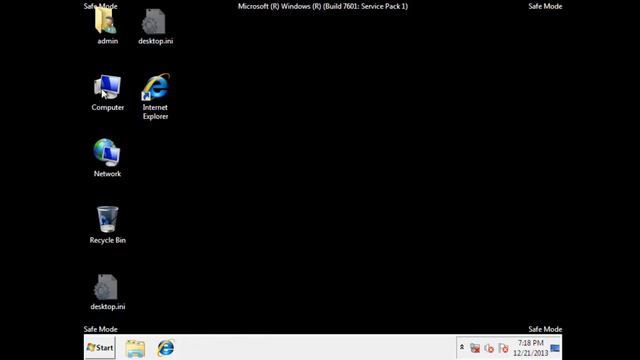
Task: Click the Show Desktop button in the tray
Action: [555, 348]
